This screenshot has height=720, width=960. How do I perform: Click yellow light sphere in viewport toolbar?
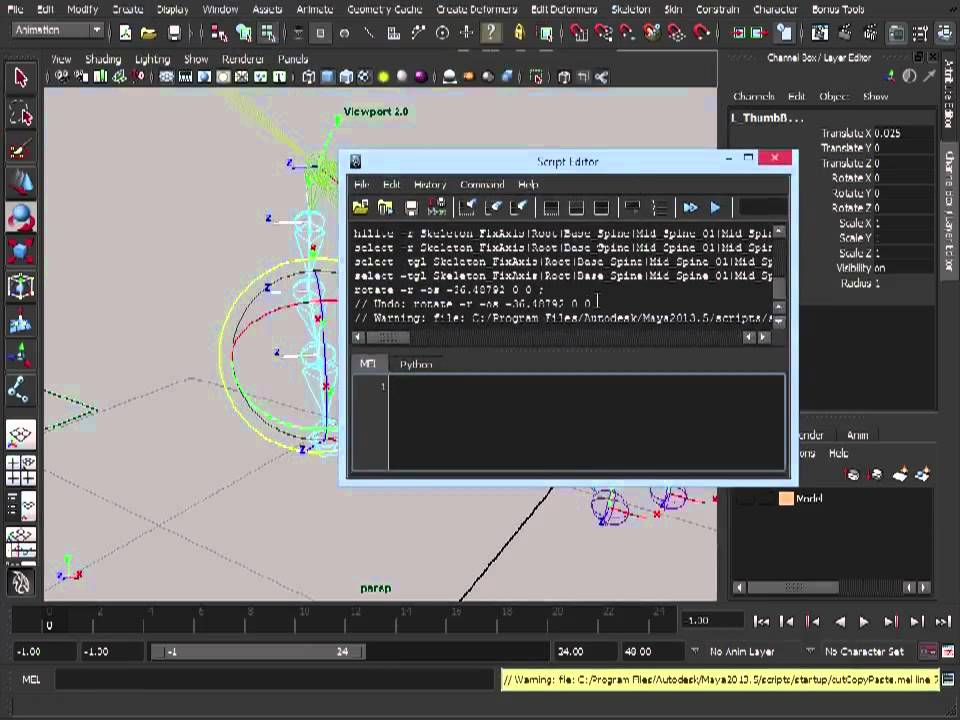[383, 77]
